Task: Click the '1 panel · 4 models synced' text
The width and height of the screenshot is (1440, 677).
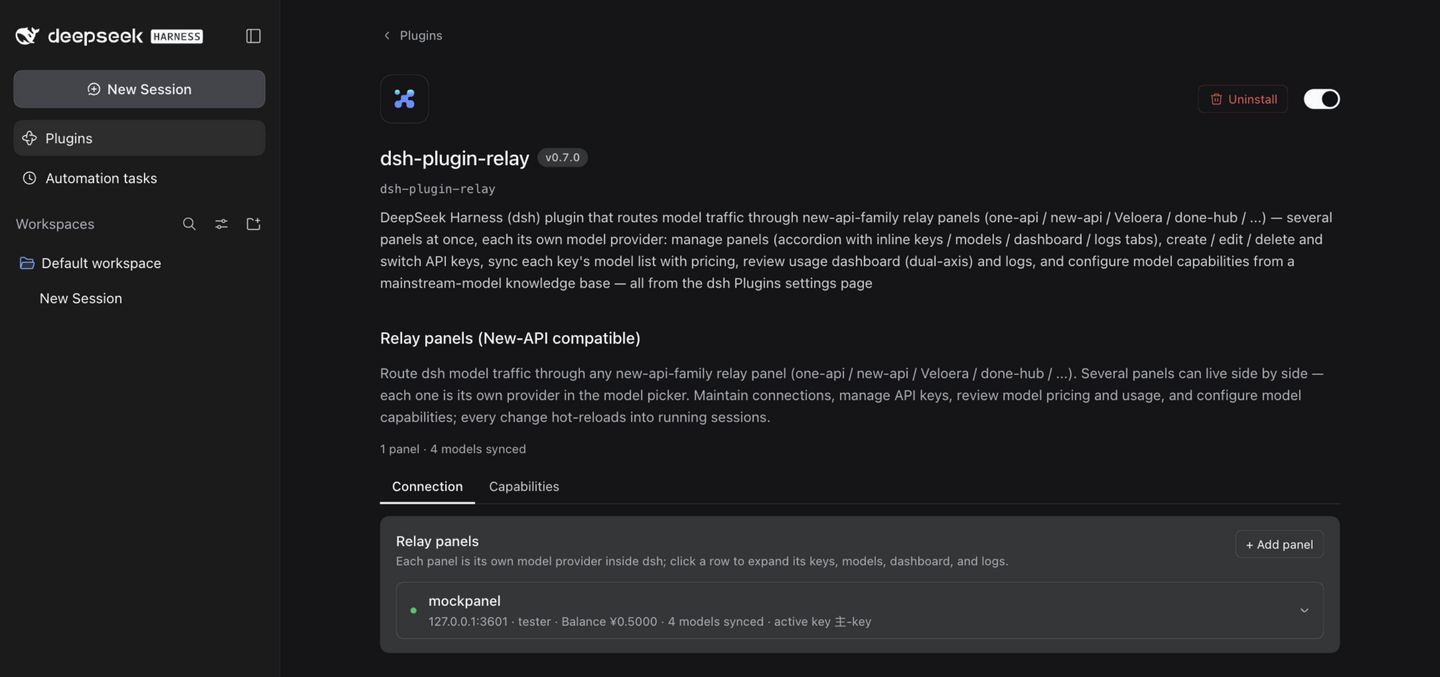Action: click(x=453, y=449)
